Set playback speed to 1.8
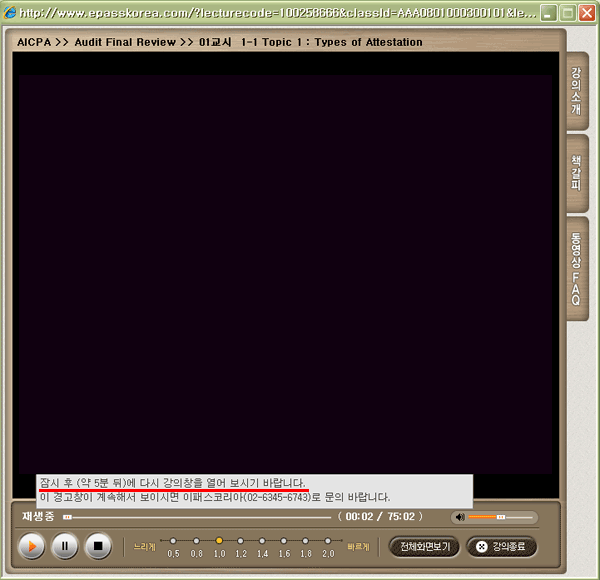Image resolution: width=600 pixels, height=580 pixels. (306, 541)
